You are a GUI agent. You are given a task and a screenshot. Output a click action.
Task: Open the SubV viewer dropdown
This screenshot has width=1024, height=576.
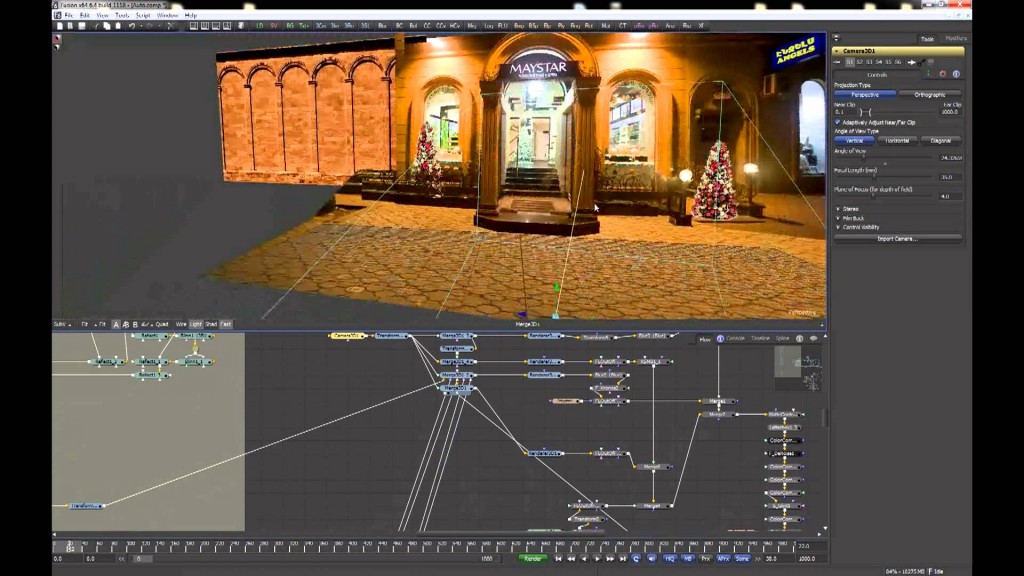[63, 324]
